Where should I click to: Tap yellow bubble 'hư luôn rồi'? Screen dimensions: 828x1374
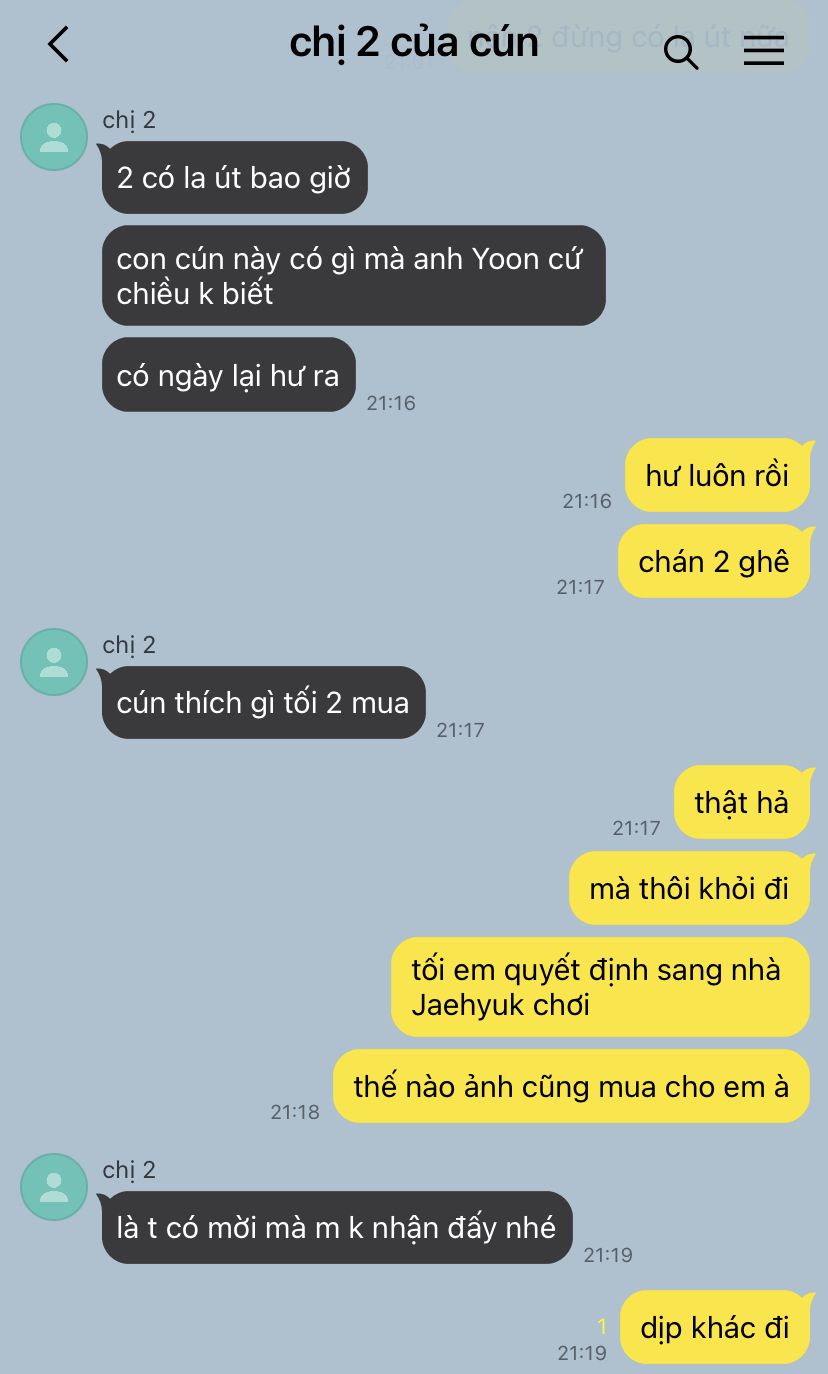click(717, 475)
